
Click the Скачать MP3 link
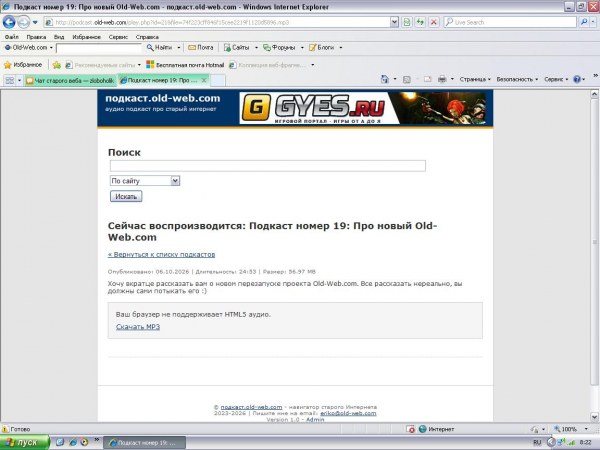[138, 327]
